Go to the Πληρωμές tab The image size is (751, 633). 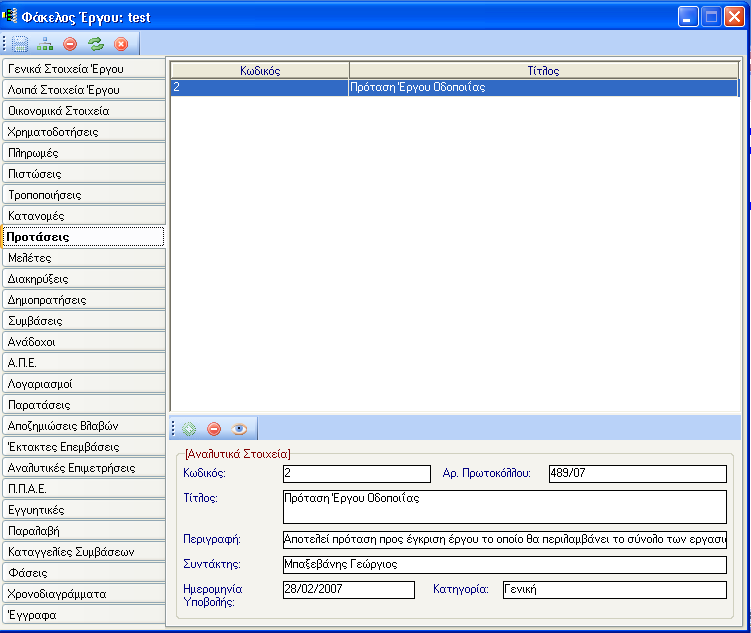(x=84, y=153)
